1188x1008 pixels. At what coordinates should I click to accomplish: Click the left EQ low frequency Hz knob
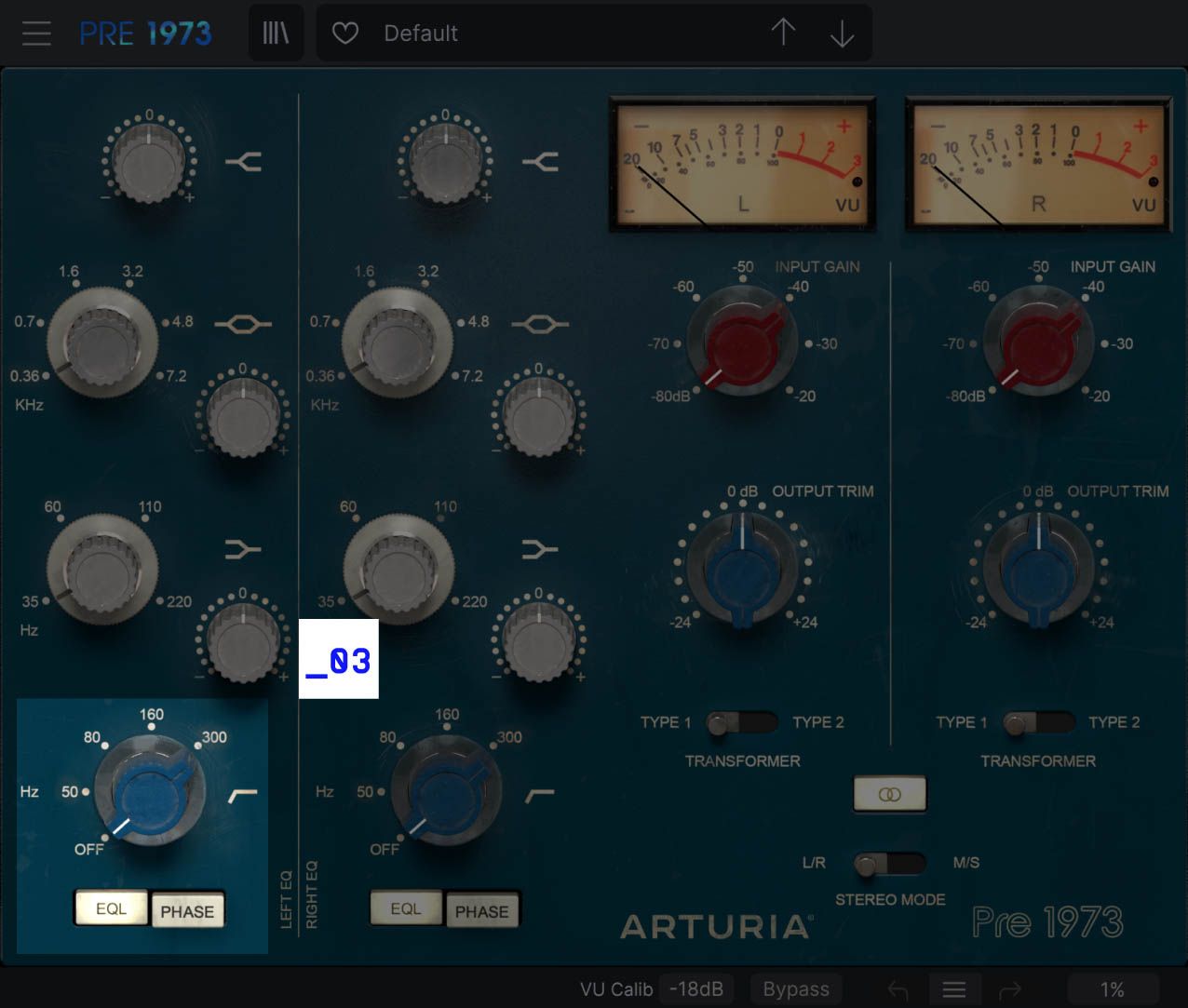pyautogui.click(x=102, y=569)
